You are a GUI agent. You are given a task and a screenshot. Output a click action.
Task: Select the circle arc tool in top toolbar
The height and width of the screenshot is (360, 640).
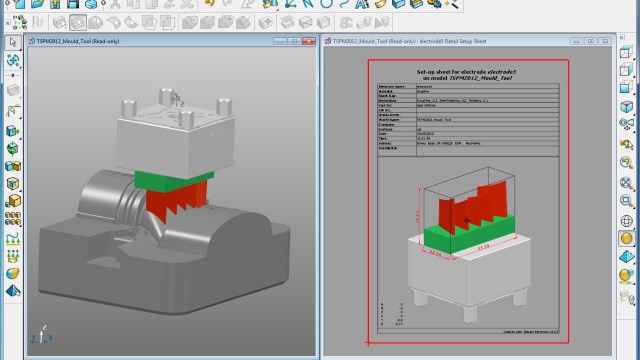pos(326,4)
